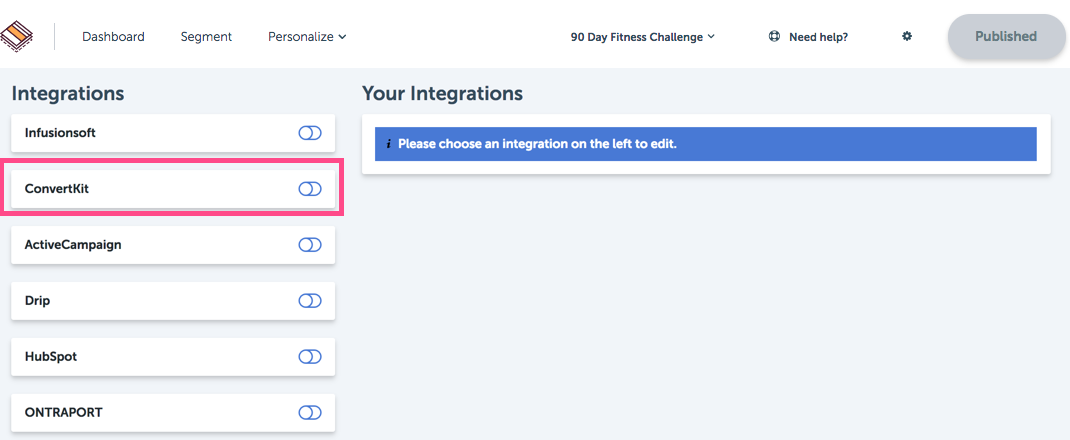Select the ConvertKit integration row
Screen dimensions: 1070x440
pyautogui.click(x=173, y=189)
